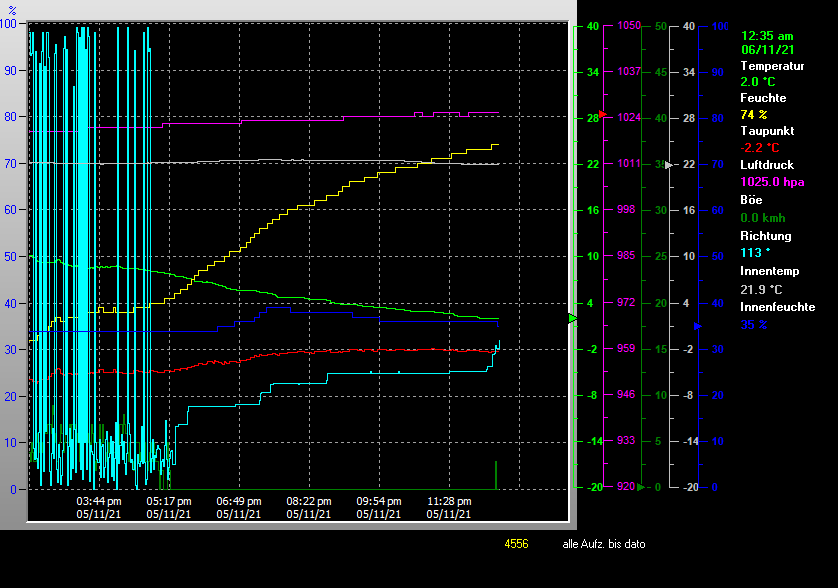Click the dark green gust marker at axis bottom
This screenshot has width=838, height=588.
641,487
